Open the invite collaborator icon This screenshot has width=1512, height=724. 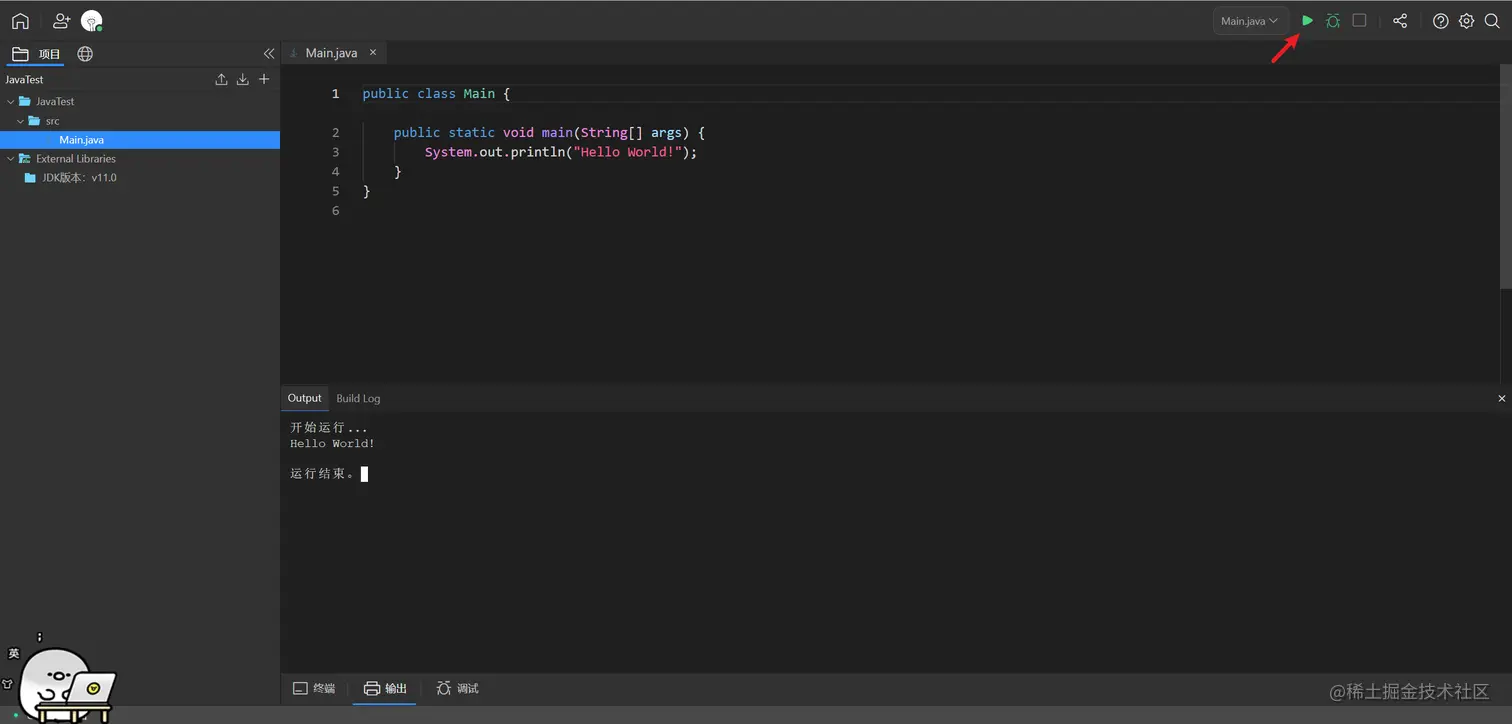click(61, 20)
